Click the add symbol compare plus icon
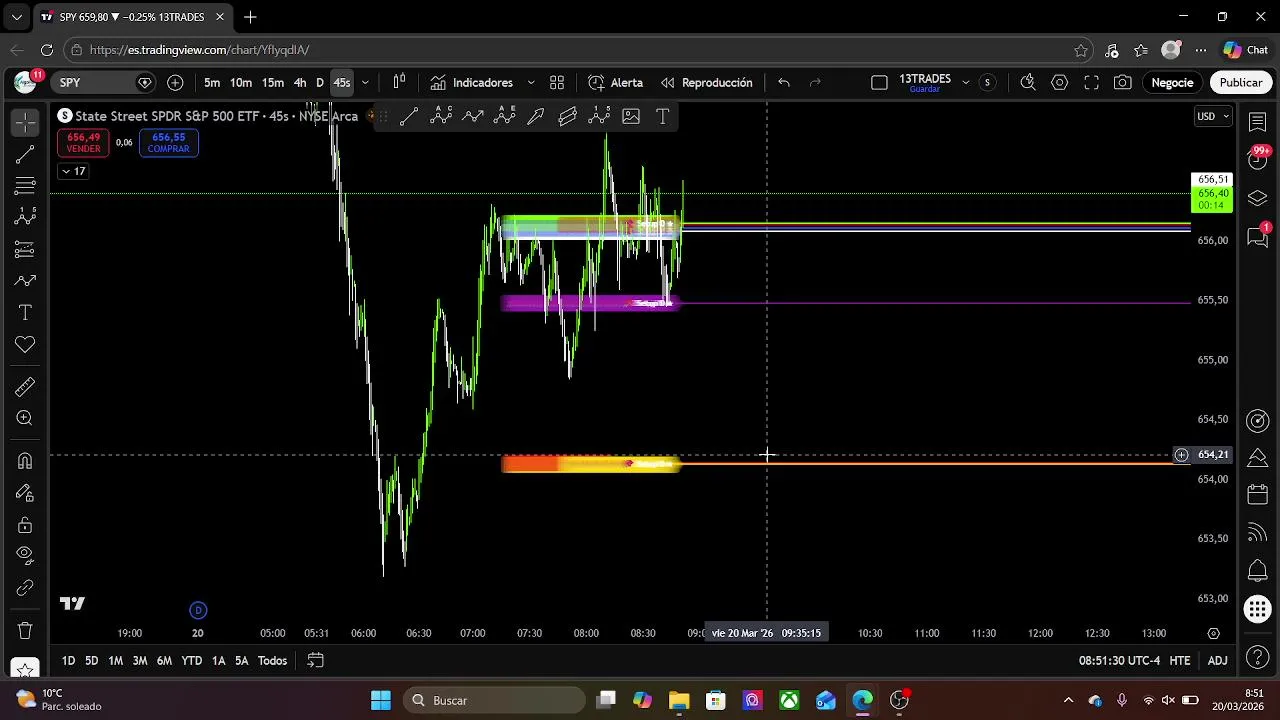The image size is (1280, 720). tap(175, 82)
